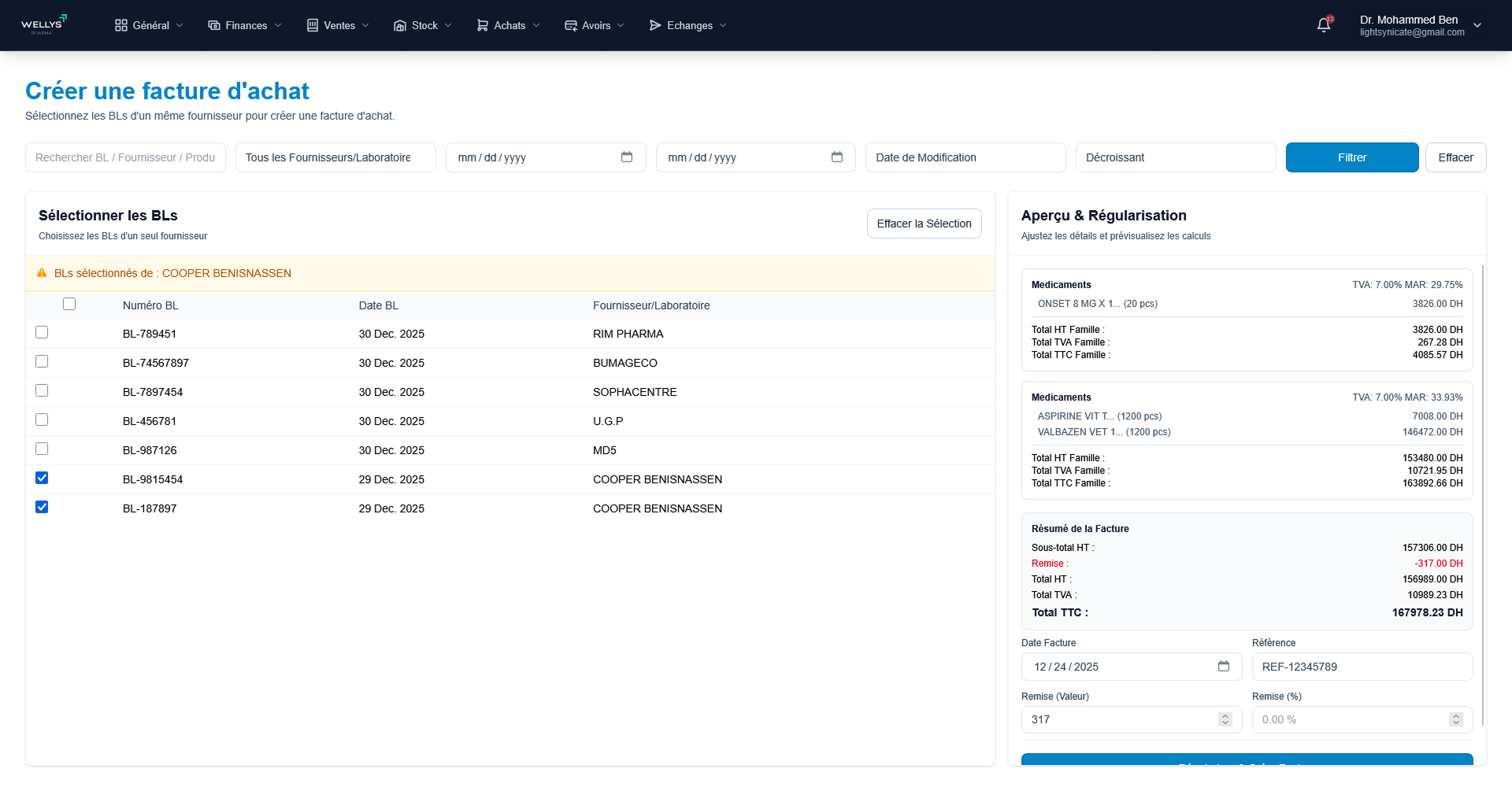Click the preview panel vertical scrollbar

click(1483, 496)
